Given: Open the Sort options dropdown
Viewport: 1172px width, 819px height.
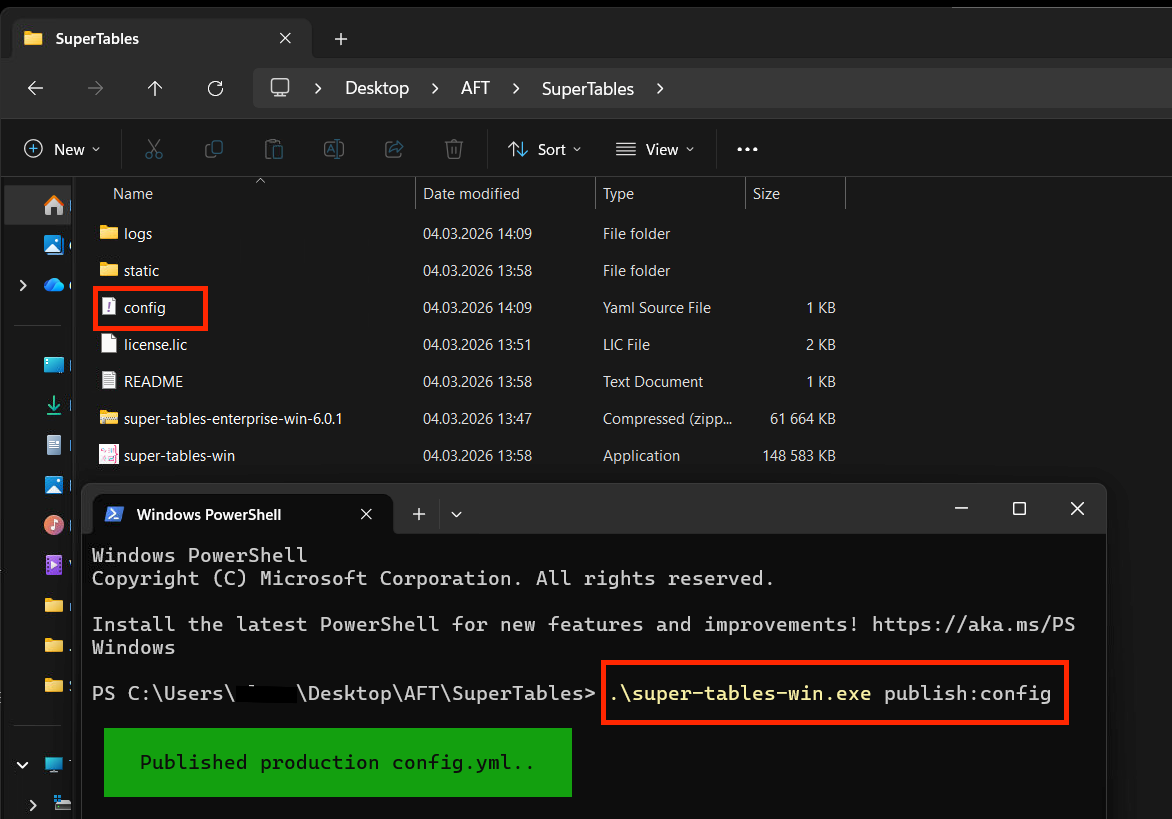Looking at the screenshot, I should pyautogui.click(x=544, y=149).
